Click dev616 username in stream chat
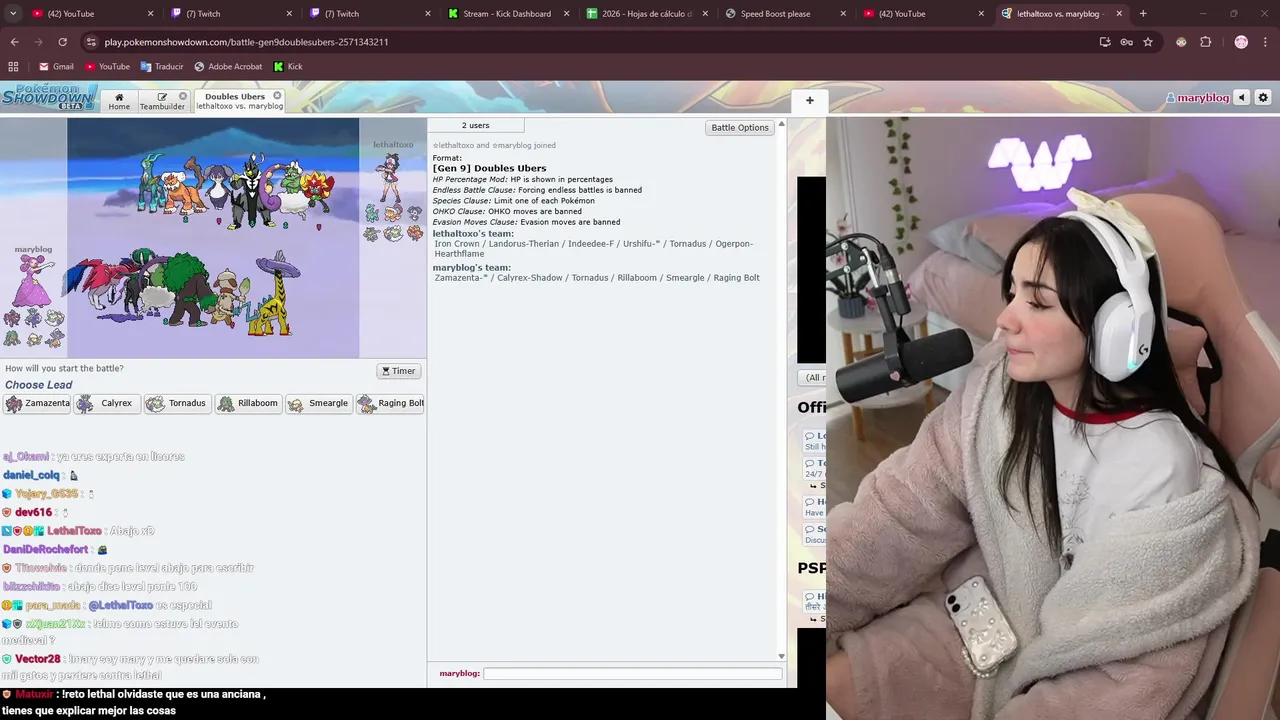1280x720 pixels. (33, 512)
